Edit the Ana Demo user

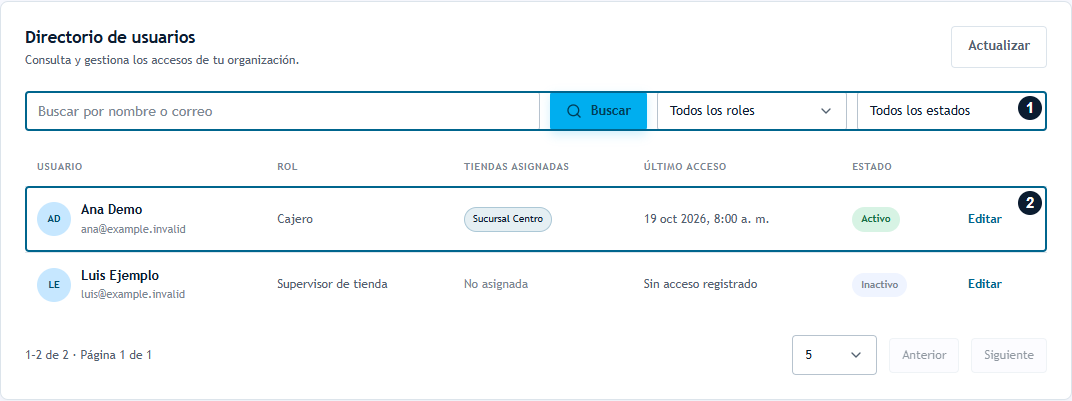click(984, 219)
